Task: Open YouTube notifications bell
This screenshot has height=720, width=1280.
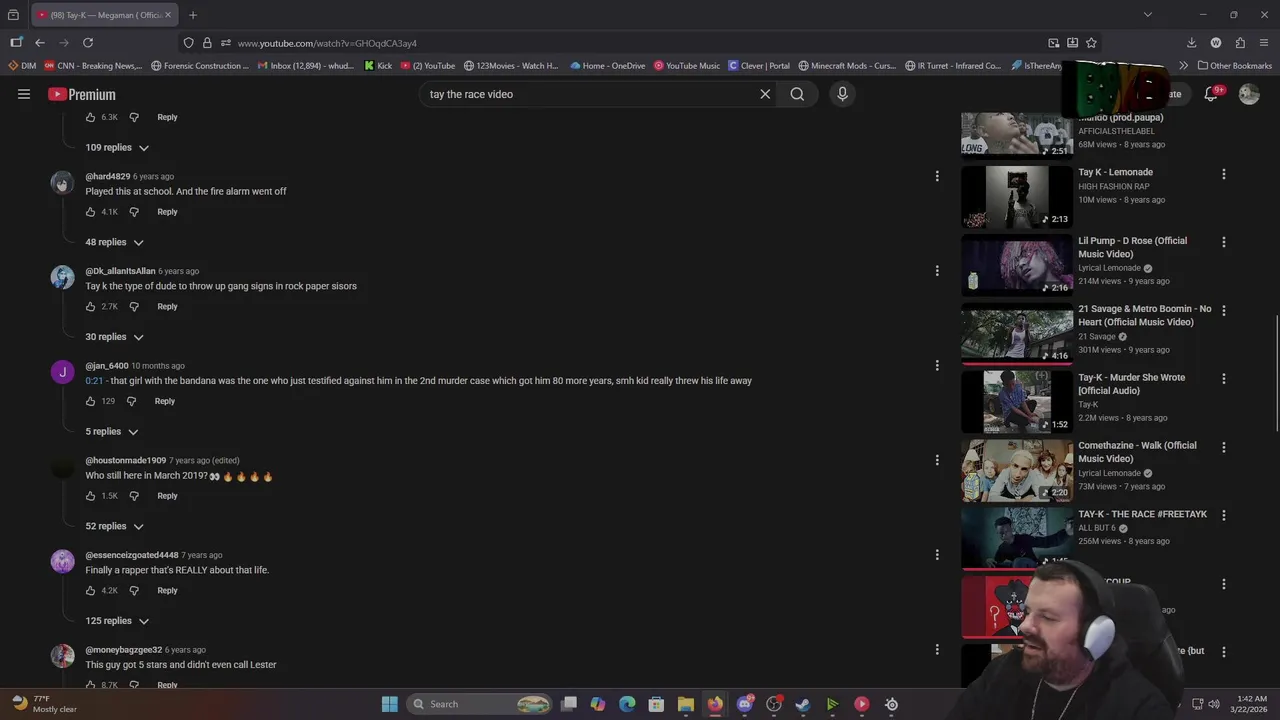Action: pyautogui.click(x=1211, y=94)
